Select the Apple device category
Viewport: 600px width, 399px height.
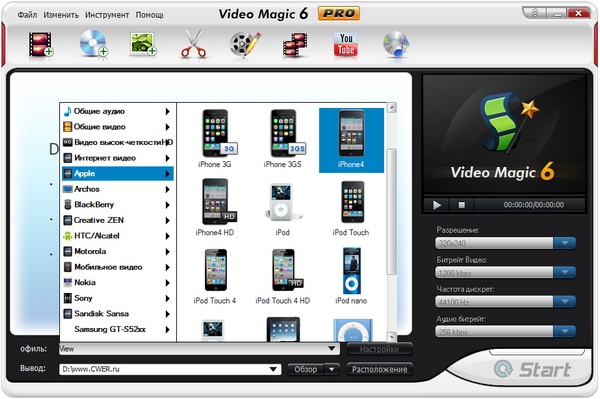point(117,174)
